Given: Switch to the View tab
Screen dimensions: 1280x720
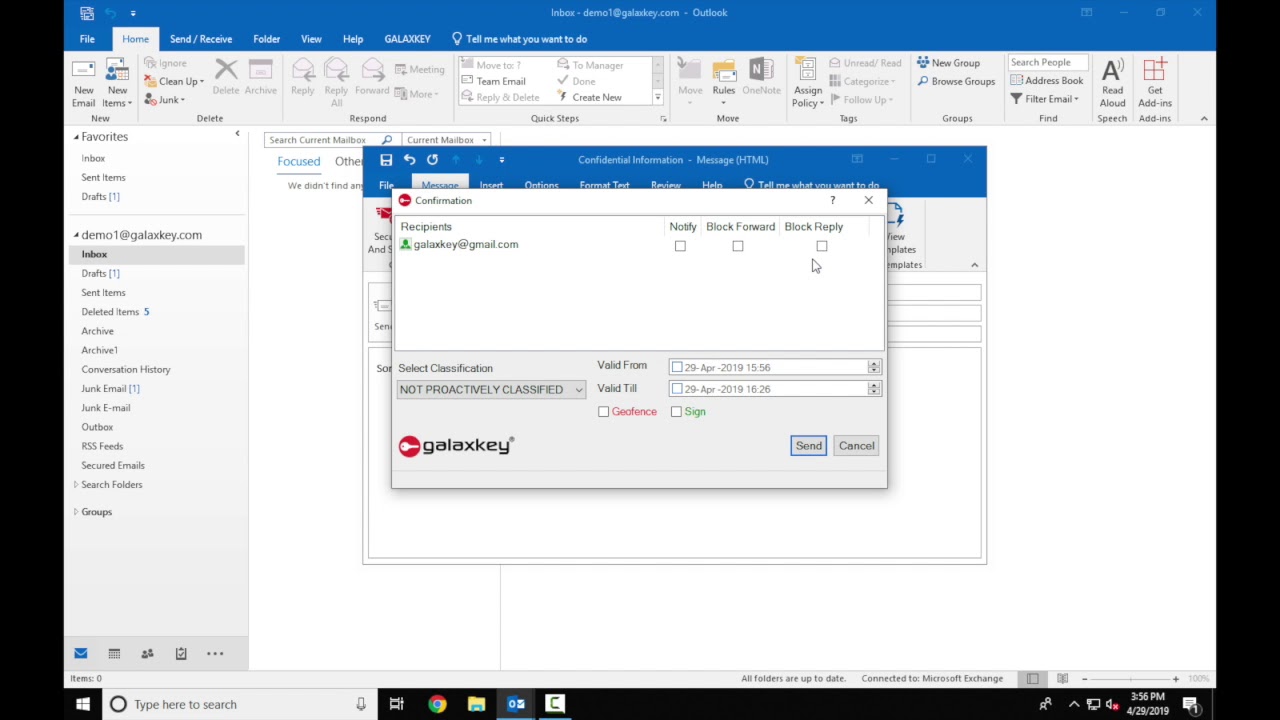Looking at the screenshot, I should (311, 39).
